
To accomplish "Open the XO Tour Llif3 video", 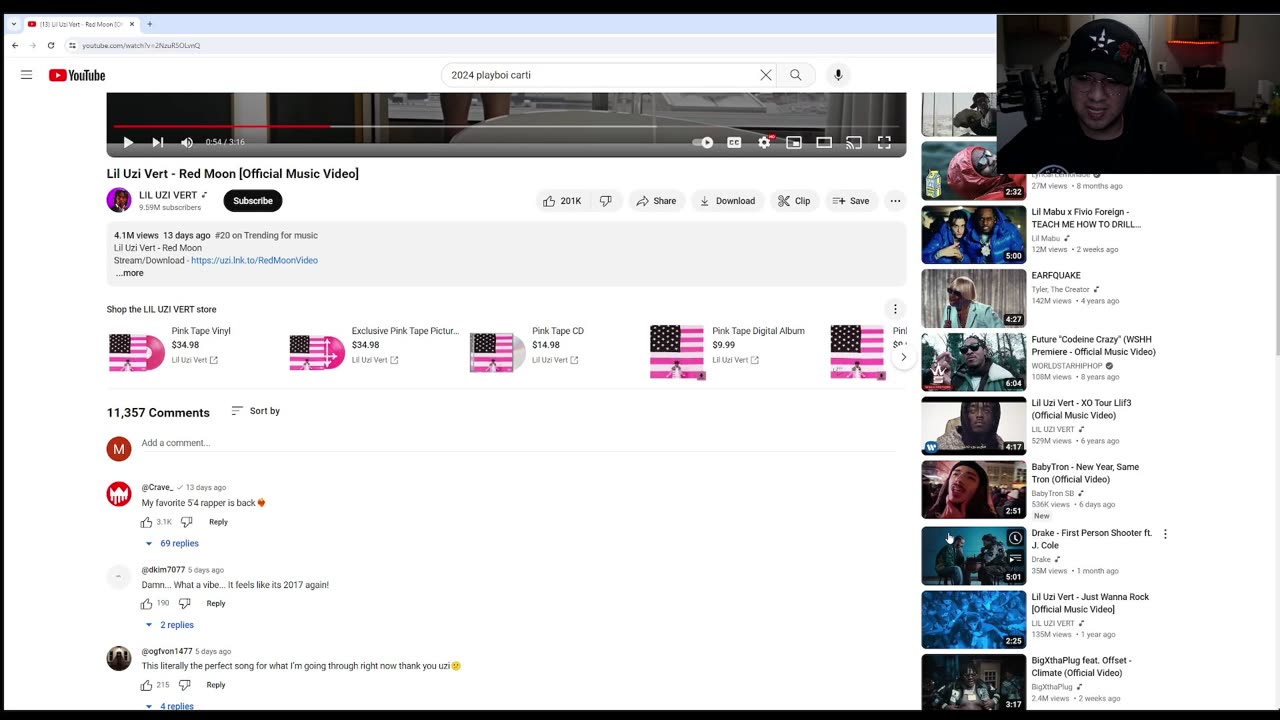I will (973, 426).
